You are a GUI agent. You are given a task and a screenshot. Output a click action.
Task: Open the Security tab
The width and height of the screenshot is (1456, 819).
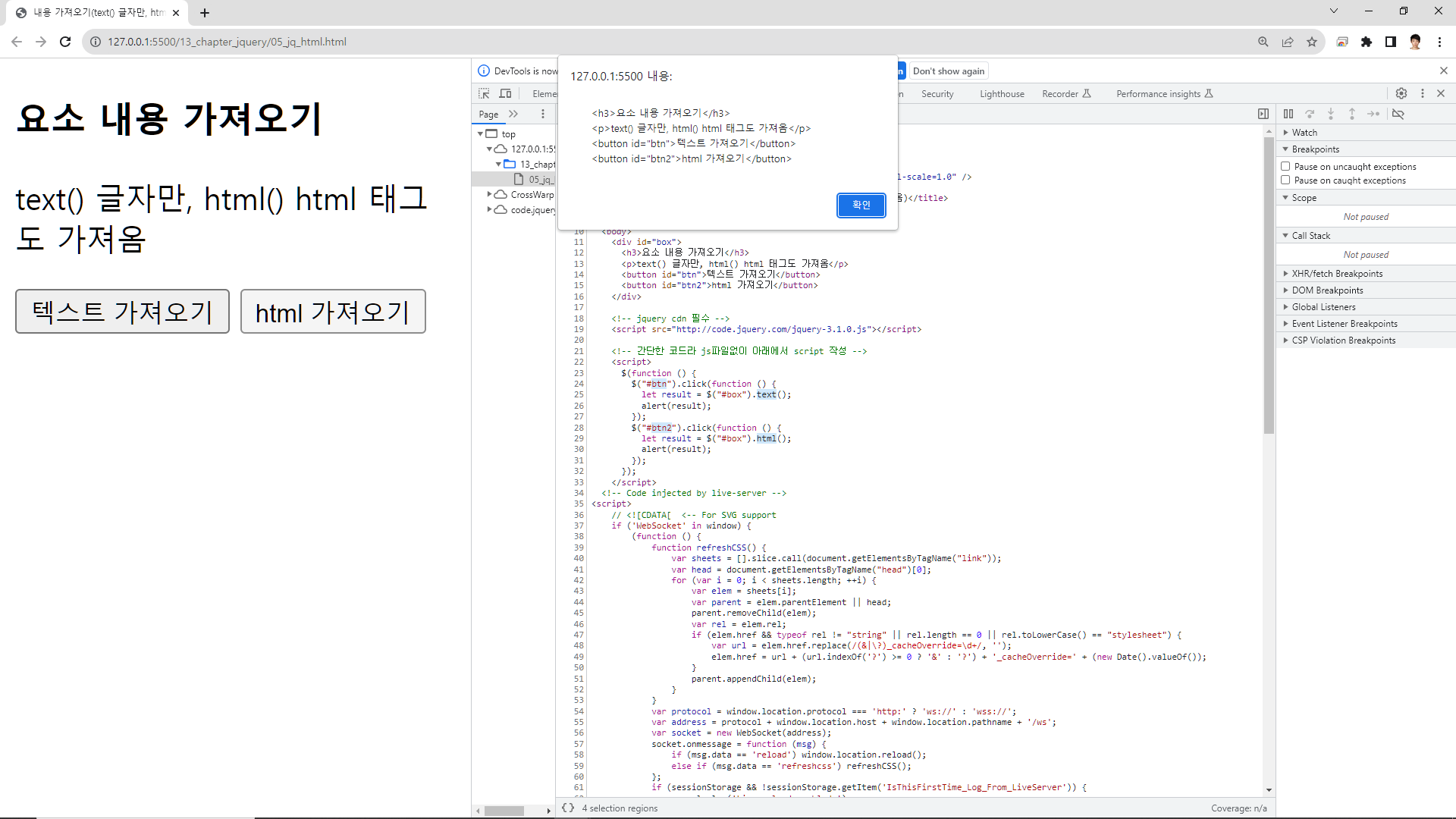tap(937, 94)
